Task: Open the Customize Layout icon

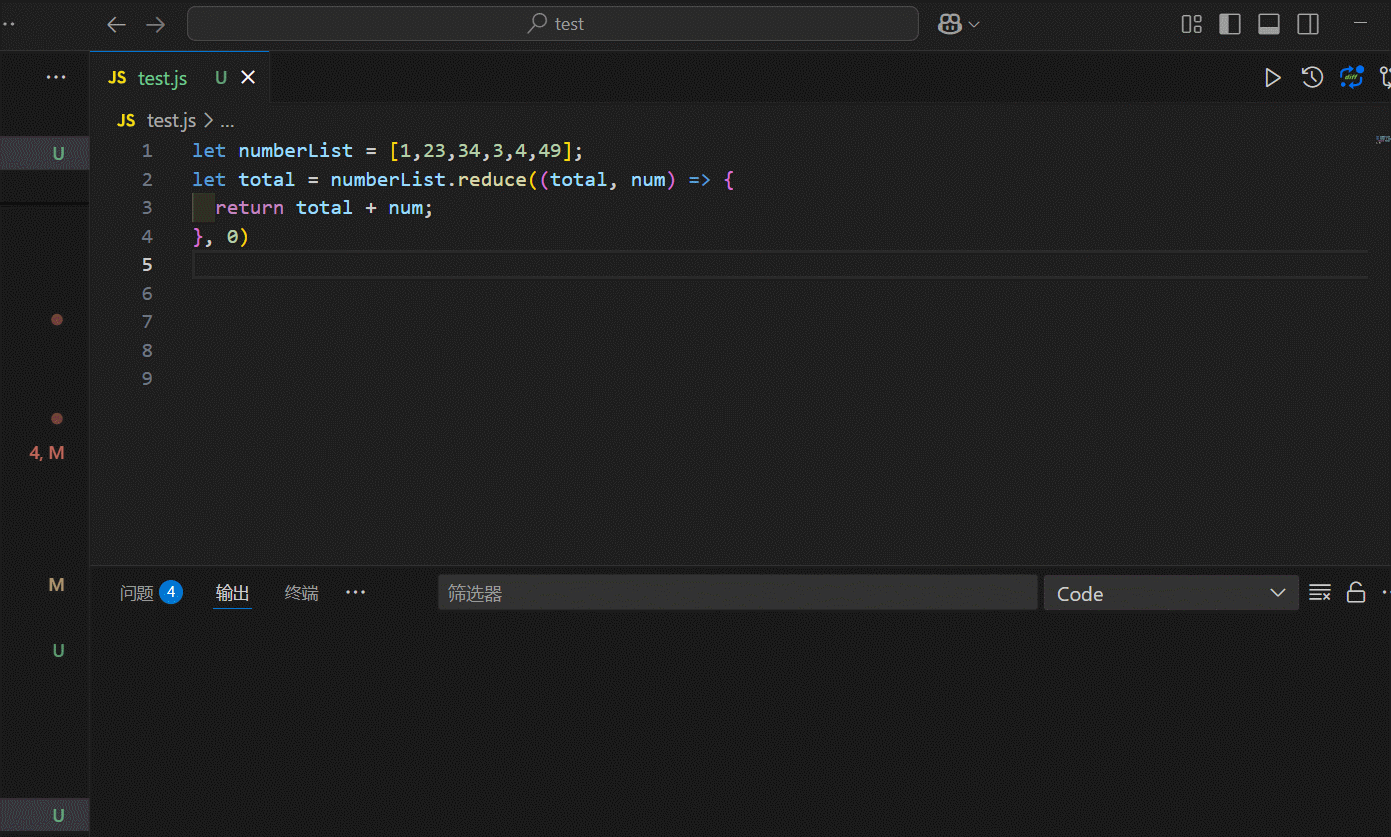Action: (x=1191, y=24)
